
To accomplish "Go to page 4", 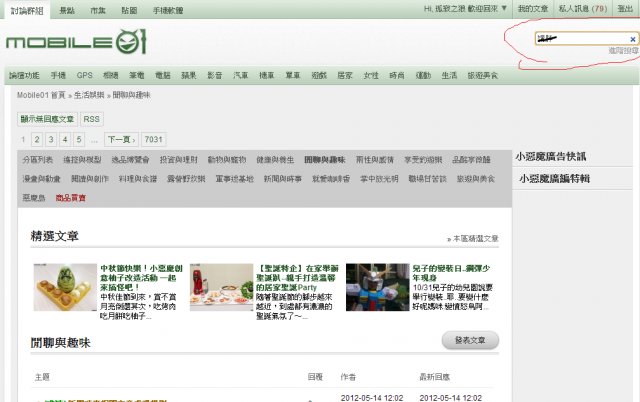I will pos(65,140).
